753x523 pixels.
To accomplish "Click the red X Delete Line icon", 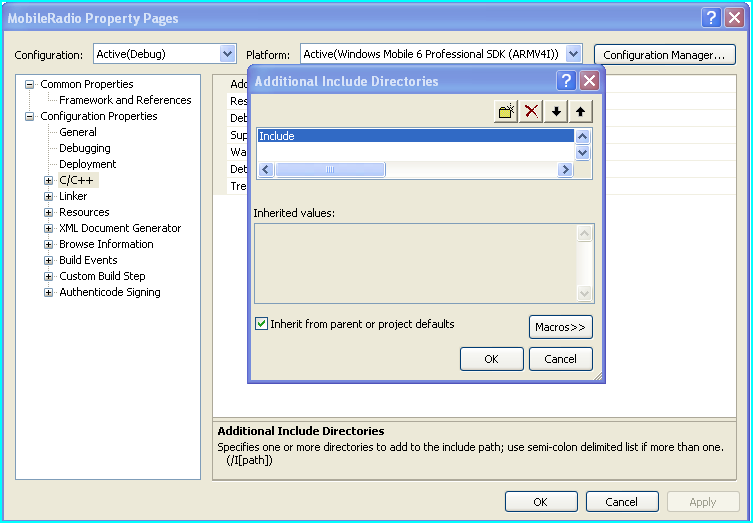I will pyautogui.click(x=532, y=111).
